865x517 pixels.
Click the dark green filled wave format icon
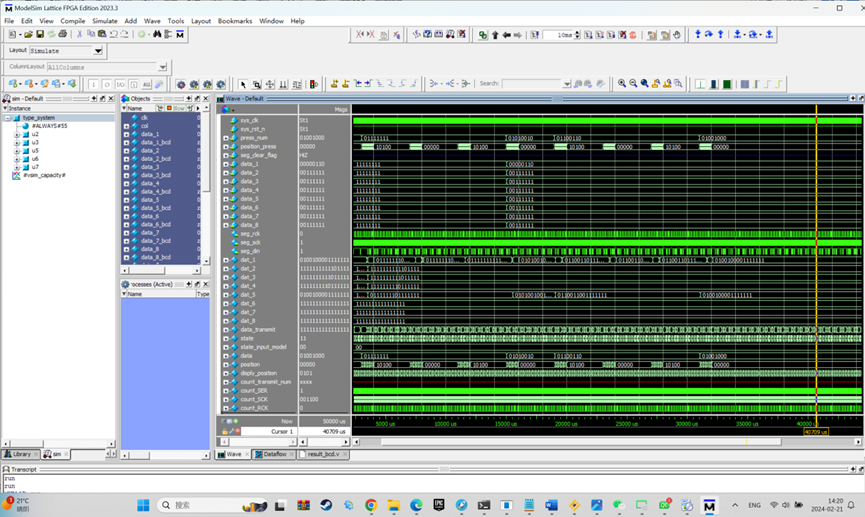pyautogui.click(x=727, y=84)
